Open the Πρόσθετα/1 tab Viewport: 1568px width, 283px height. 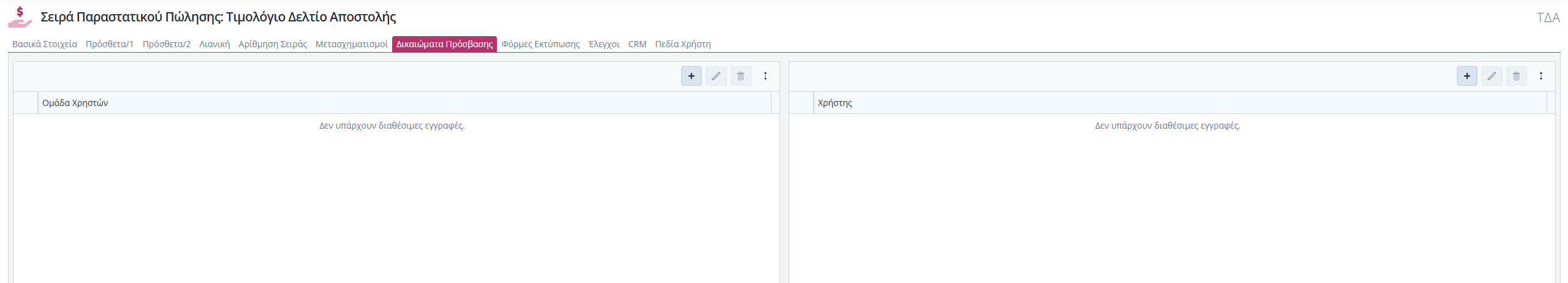(x=110, y=44)
